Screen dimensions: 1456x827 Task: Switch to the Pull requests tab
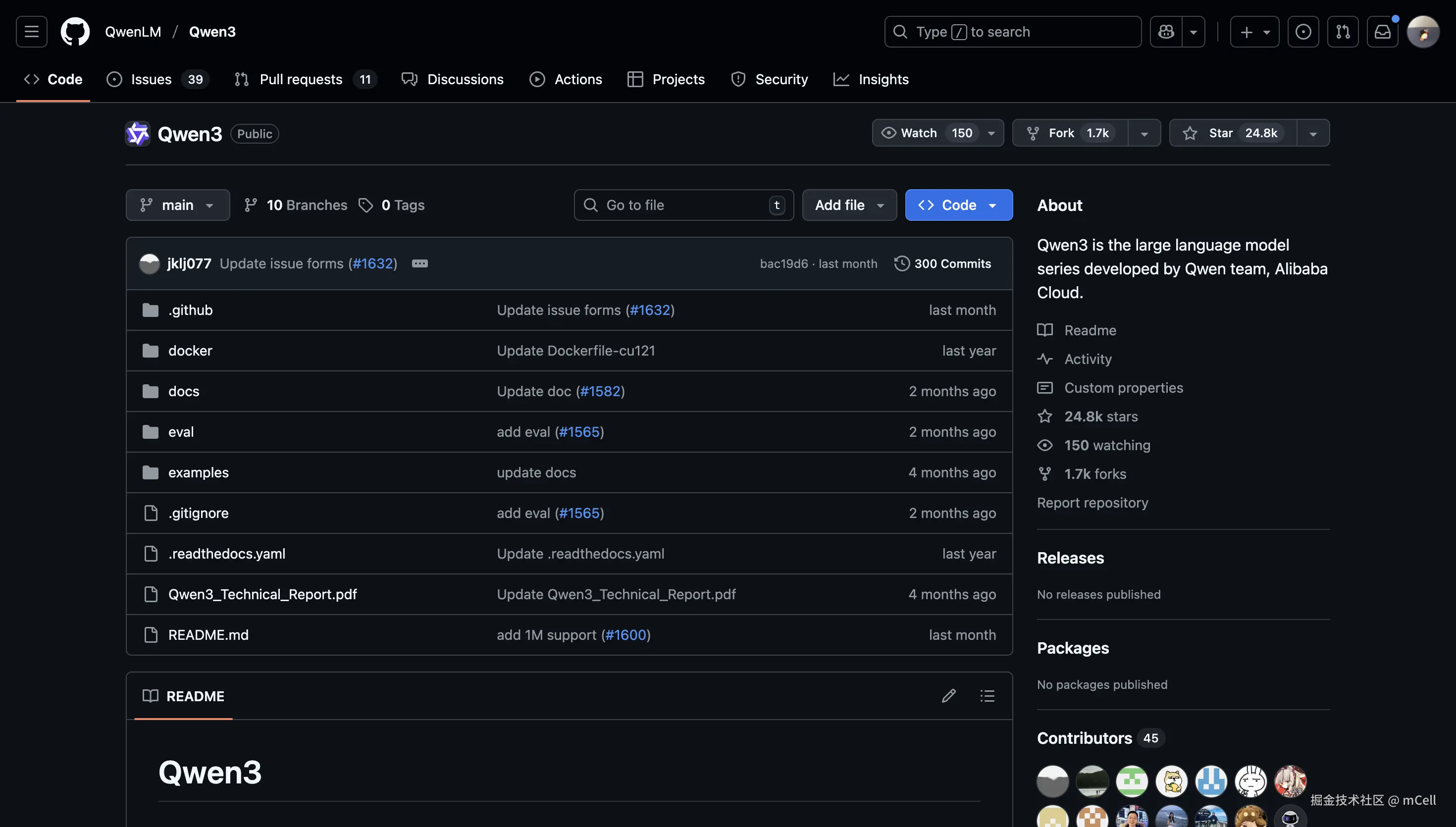(301, 80)
